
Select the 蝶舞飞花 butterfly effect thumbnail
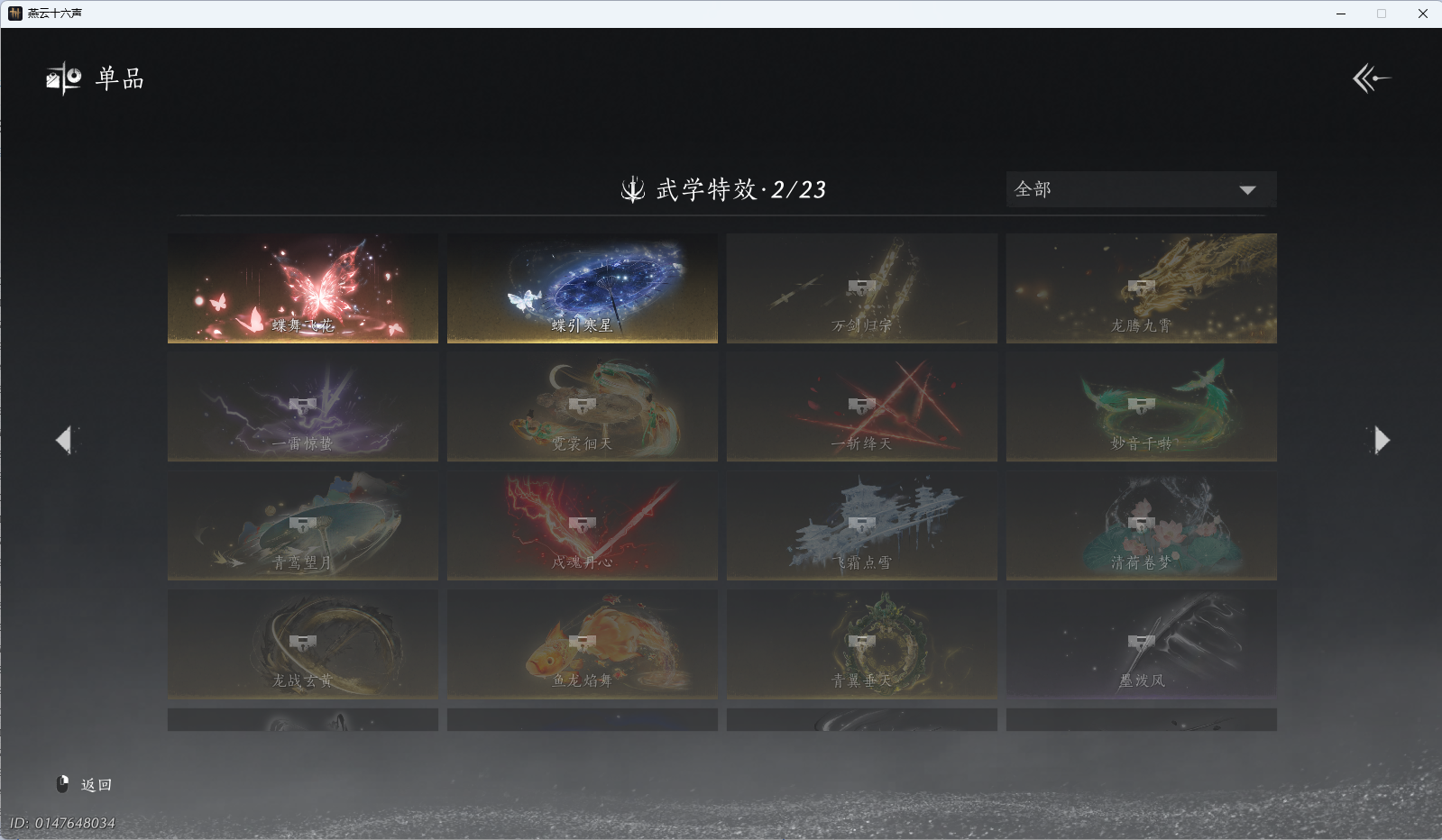pos(303,288)
